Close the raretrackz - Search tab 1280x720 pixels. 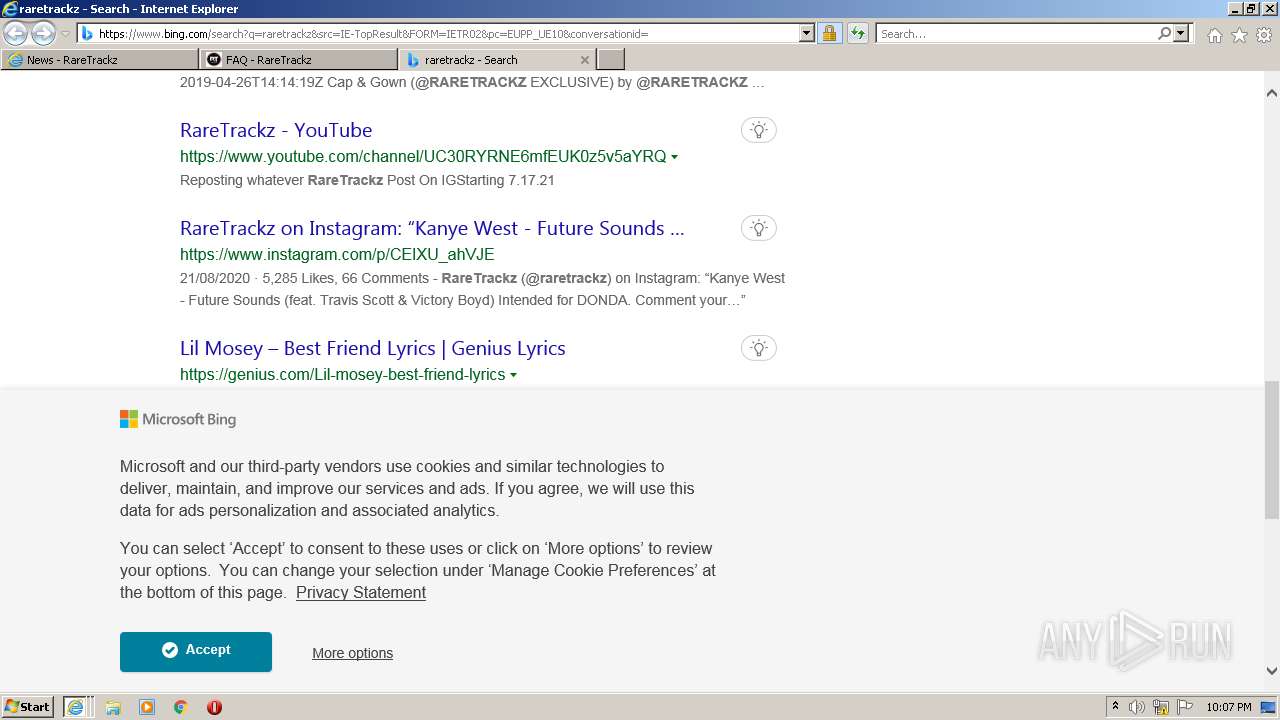click(585, 60)
